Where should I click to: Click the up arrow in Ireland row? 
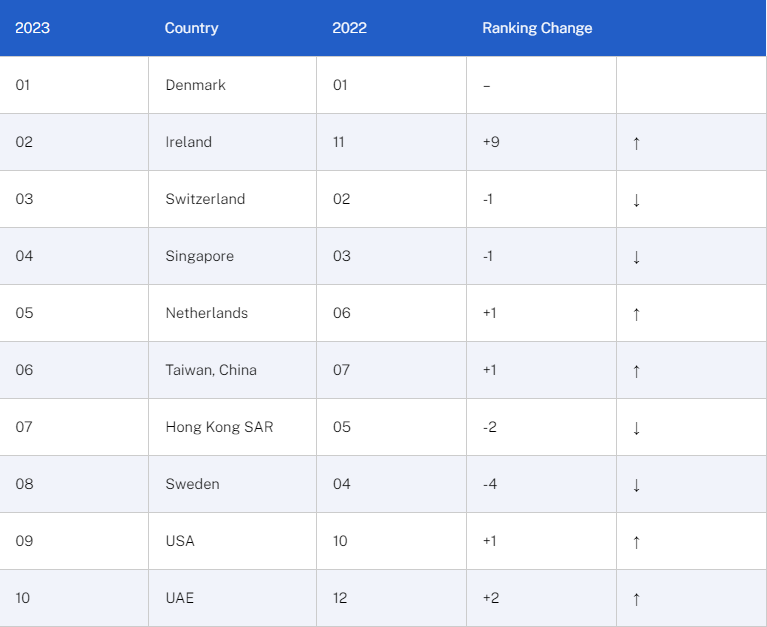(636, 143)
